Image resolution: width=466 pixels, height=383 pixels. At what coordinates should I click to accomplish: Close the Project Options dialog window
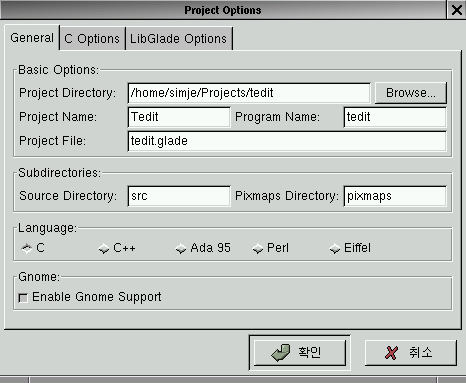pyautogui.click(x=456, y=10)
